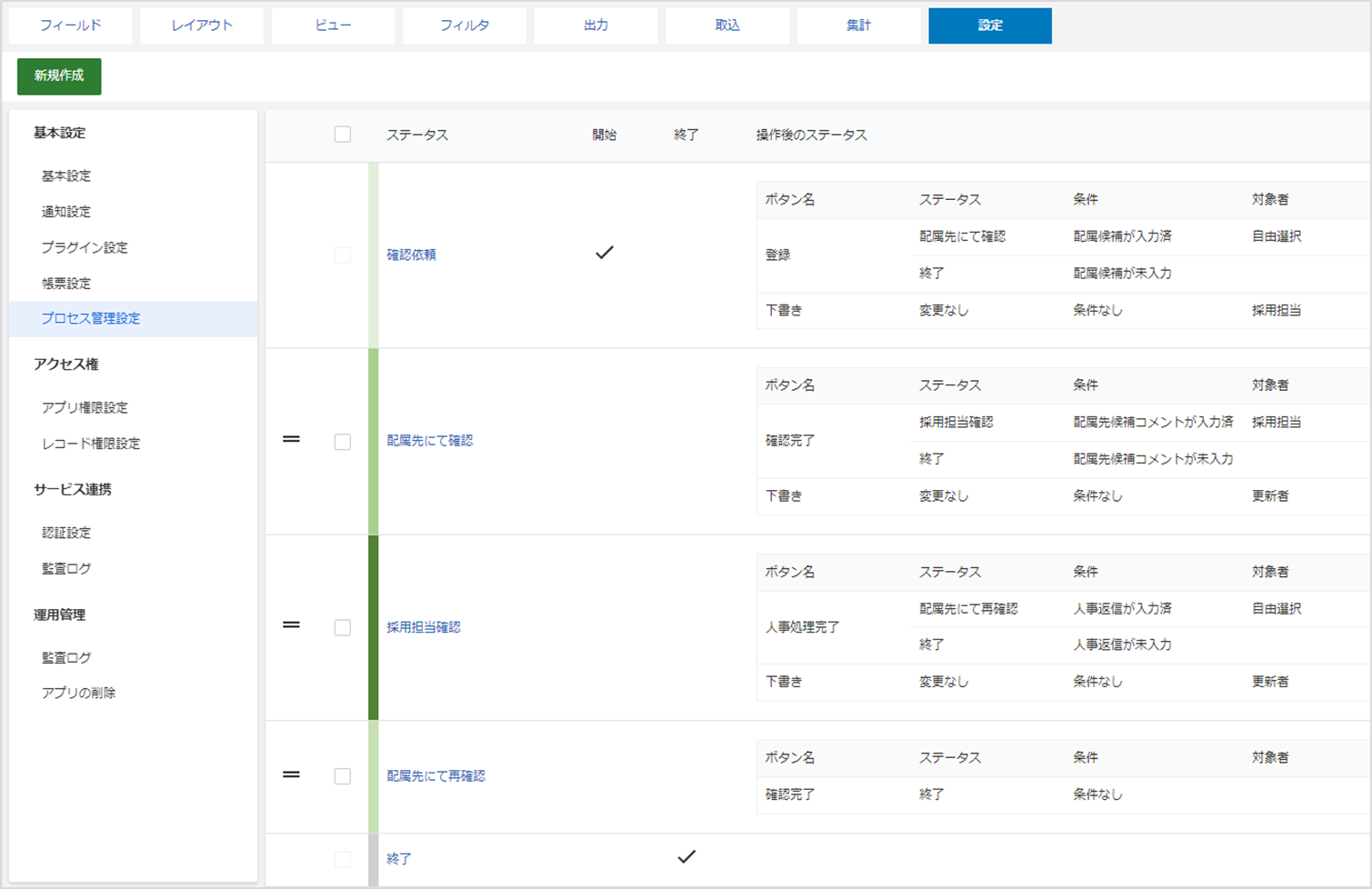Click the color bar of 確認依頼
This screenshot has width=1372, height=889.
click(373, 255)
